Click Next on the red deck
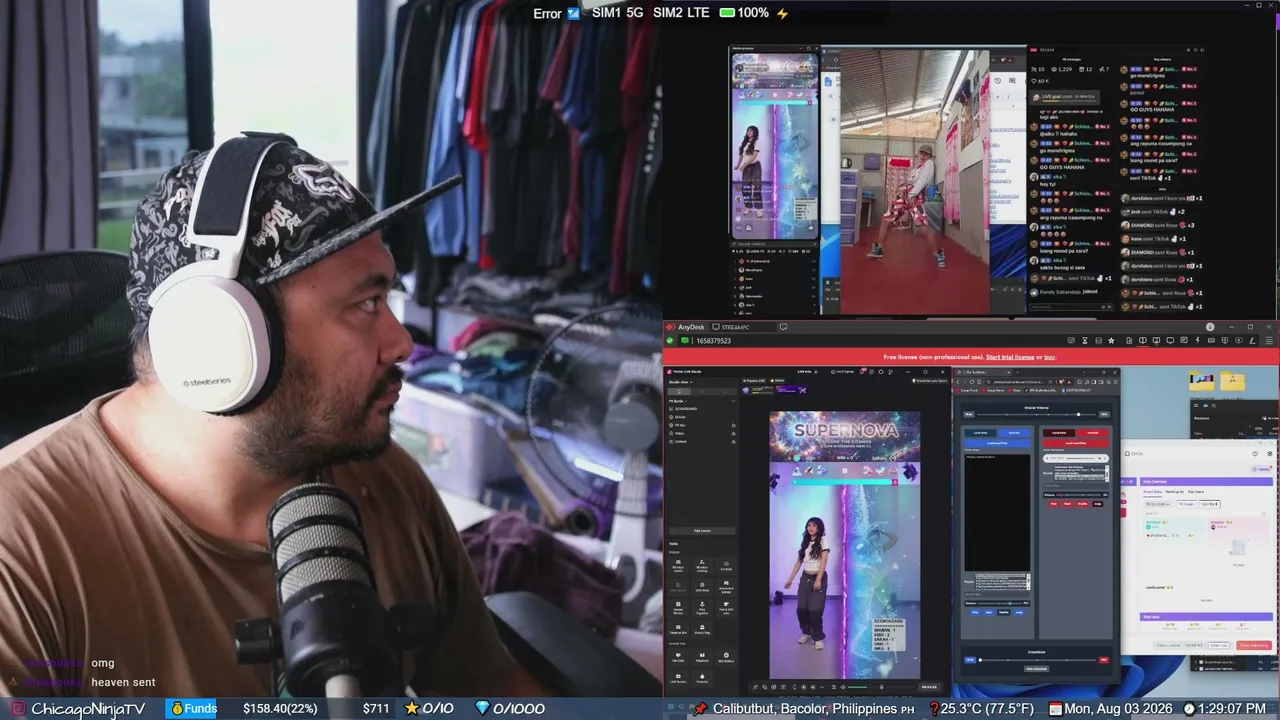 (x=1068, y=504)
